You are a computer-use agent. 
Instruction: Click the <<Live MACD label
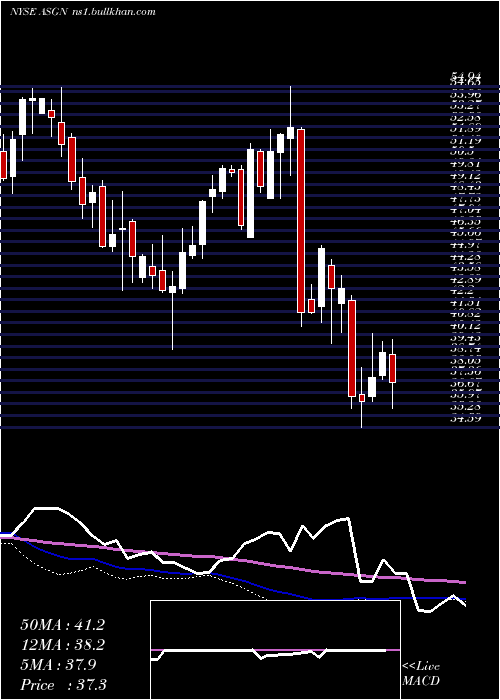point(421,674)
